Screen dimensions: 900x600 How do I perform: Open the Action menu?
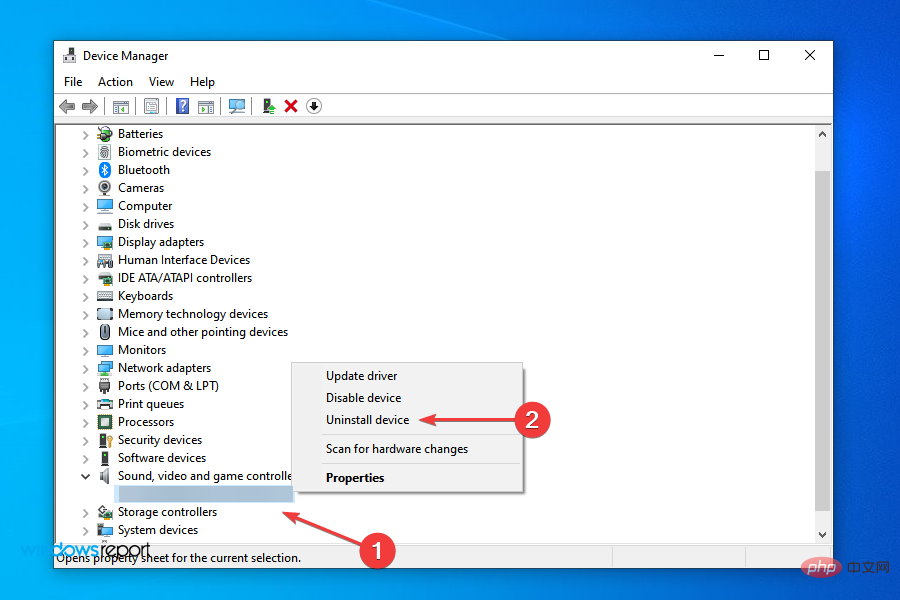point(115,81)
